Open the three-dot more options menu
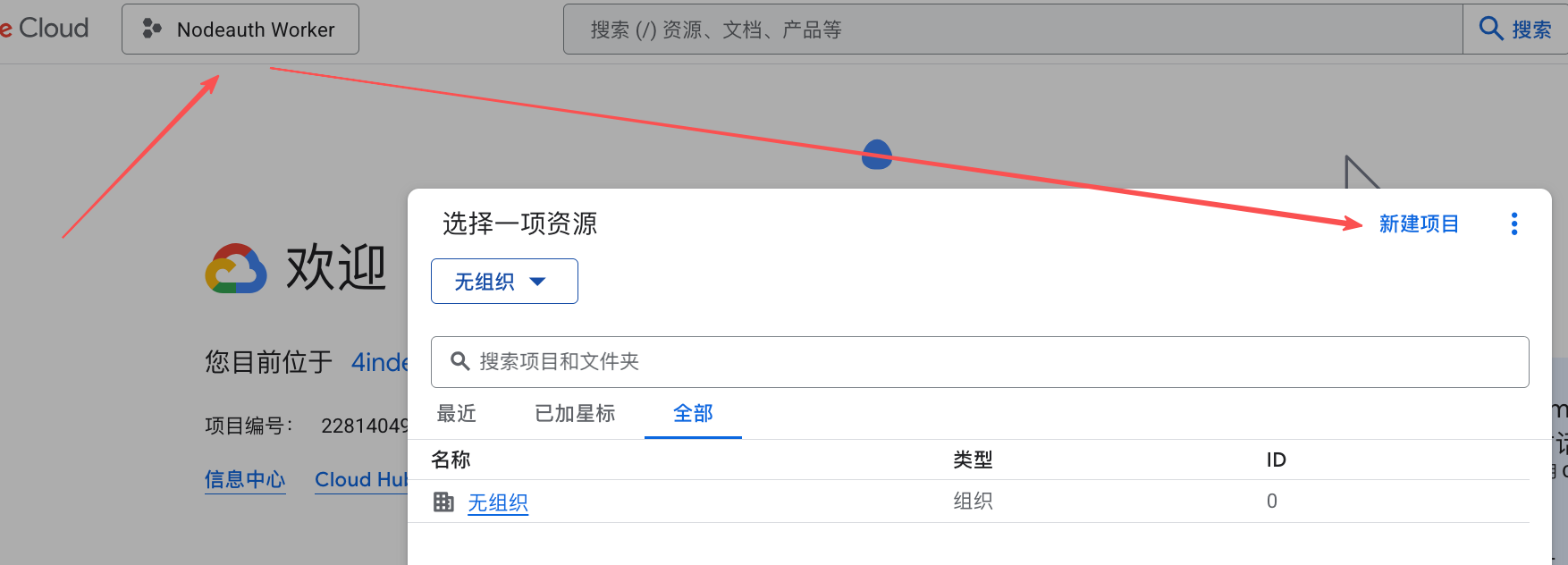This screenshot has width=1568, height=565. 1513,223
